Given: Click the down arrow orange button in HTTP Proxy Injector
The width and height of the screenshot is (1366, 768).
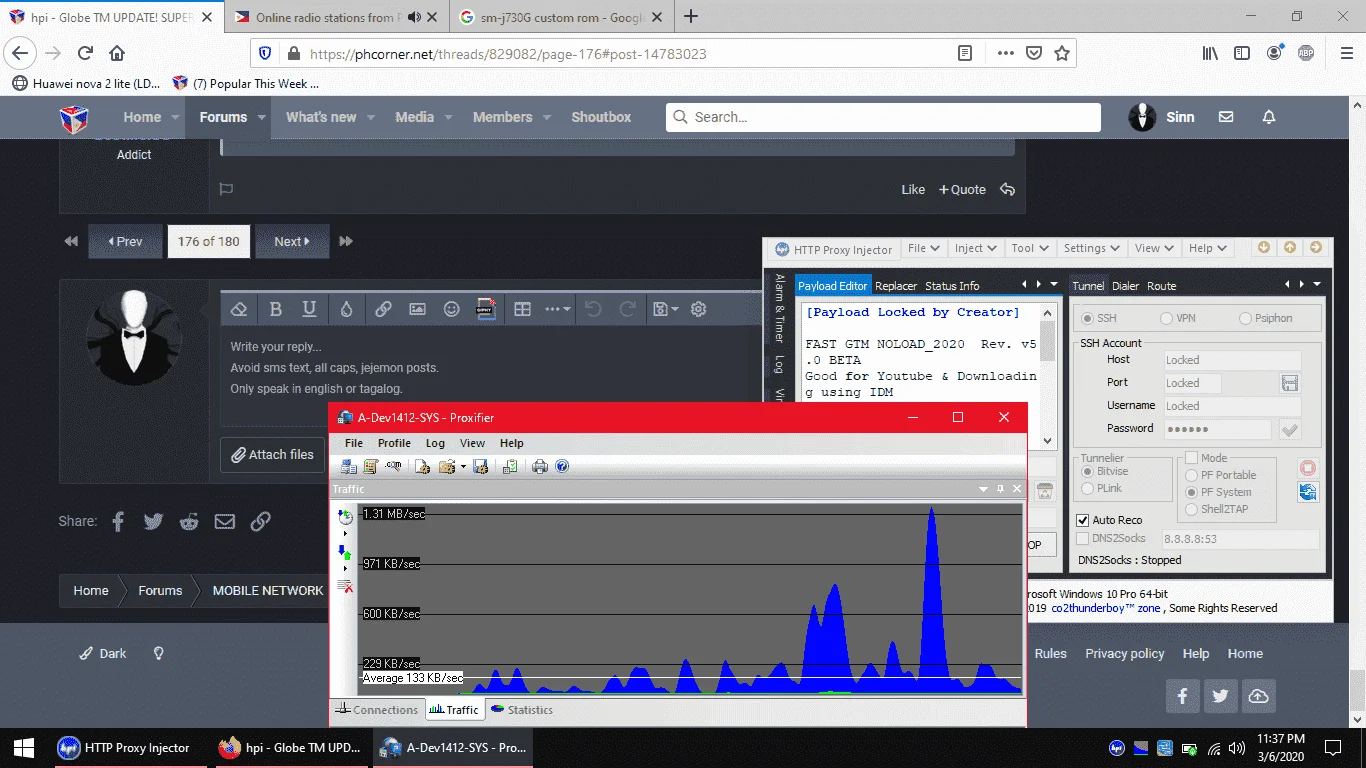Looking at the screenshot, I should coord(1264,248).
